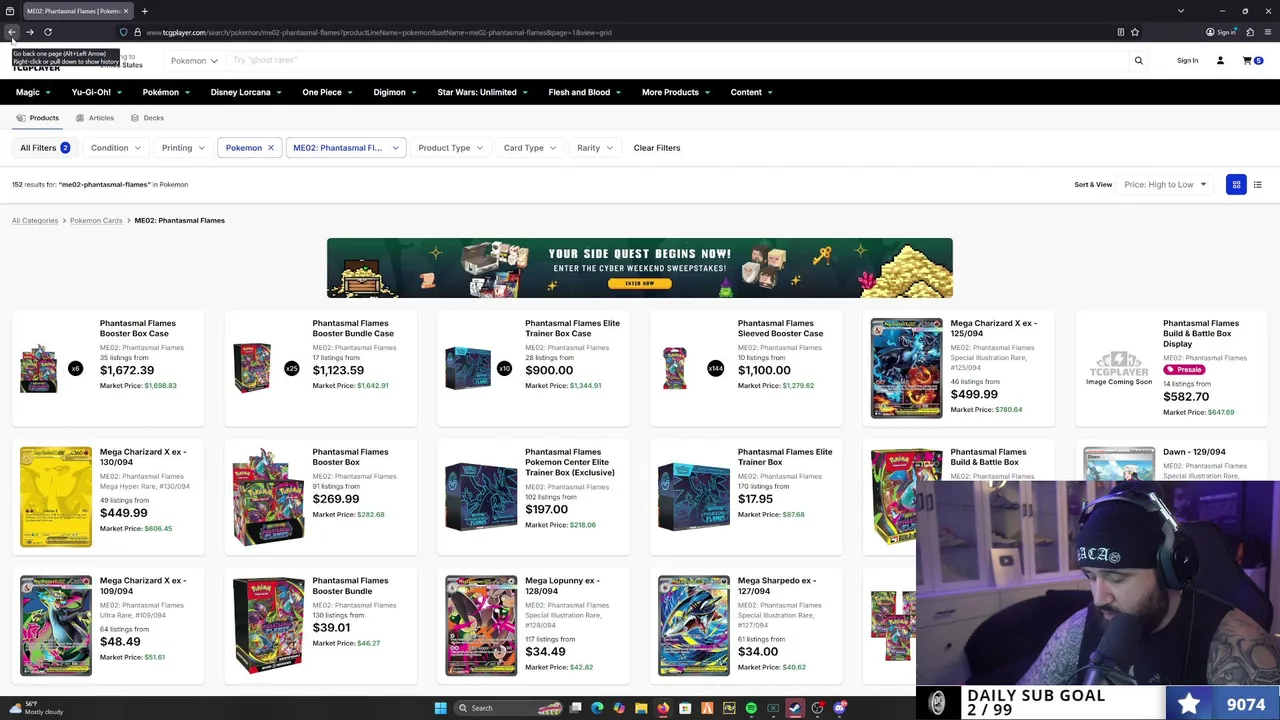Open All Filters panel

click(x=45, y=148)
